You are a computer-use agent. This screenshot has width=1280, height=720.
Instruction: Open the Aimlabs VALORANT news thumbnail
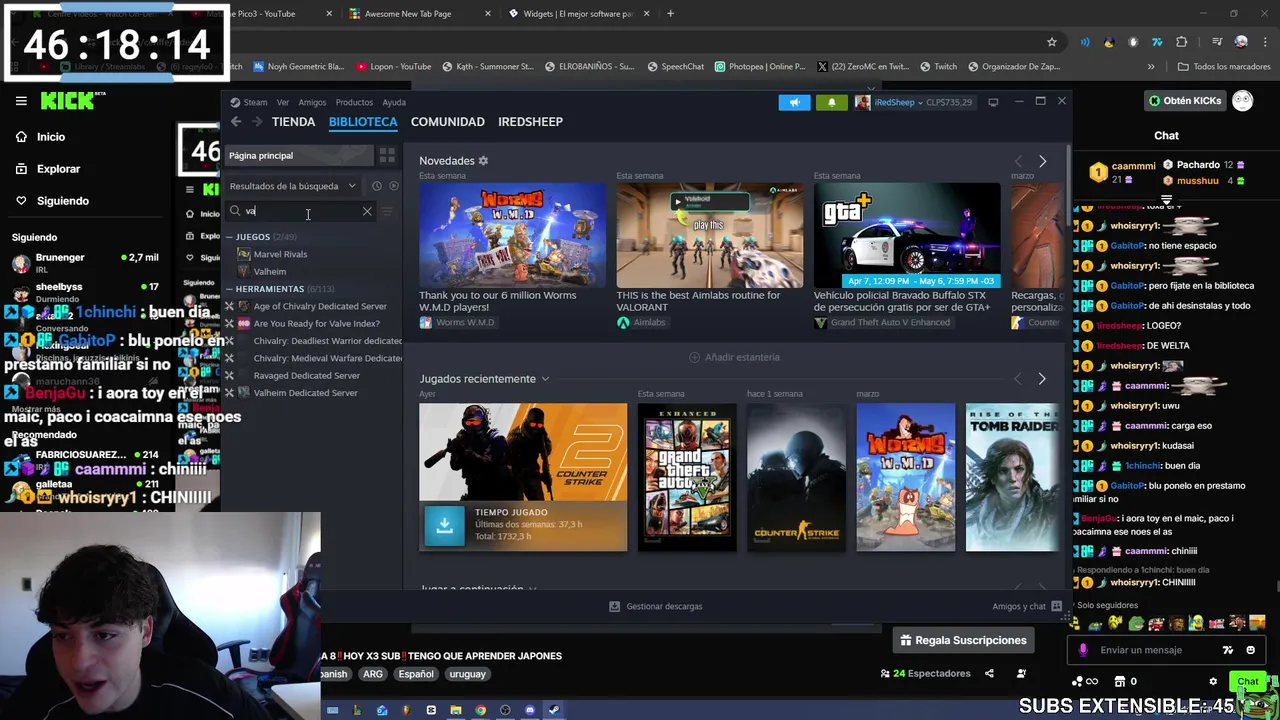709,235
